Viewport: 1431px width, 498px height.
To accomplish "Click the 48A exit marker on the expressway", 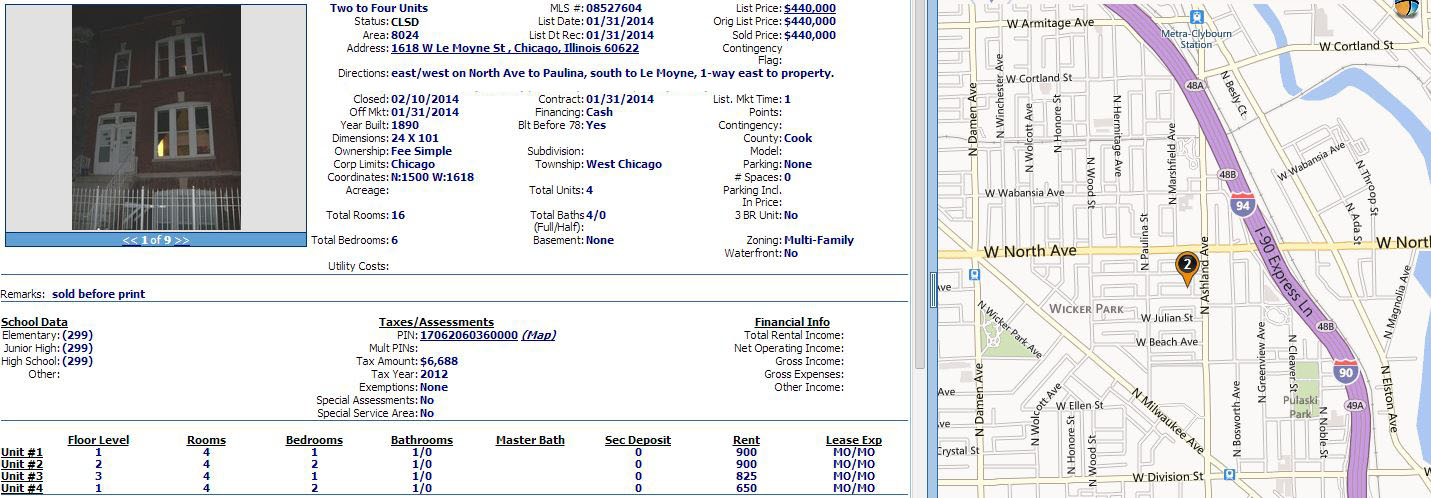I will 1194,86.
